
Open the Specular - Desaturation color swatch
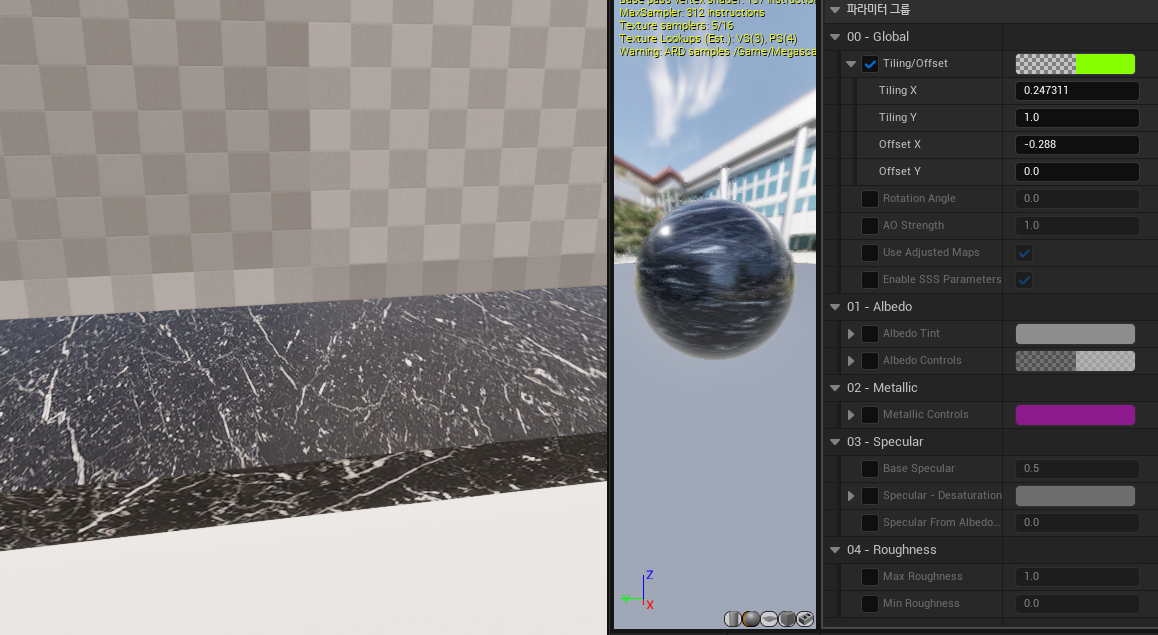1075,495
